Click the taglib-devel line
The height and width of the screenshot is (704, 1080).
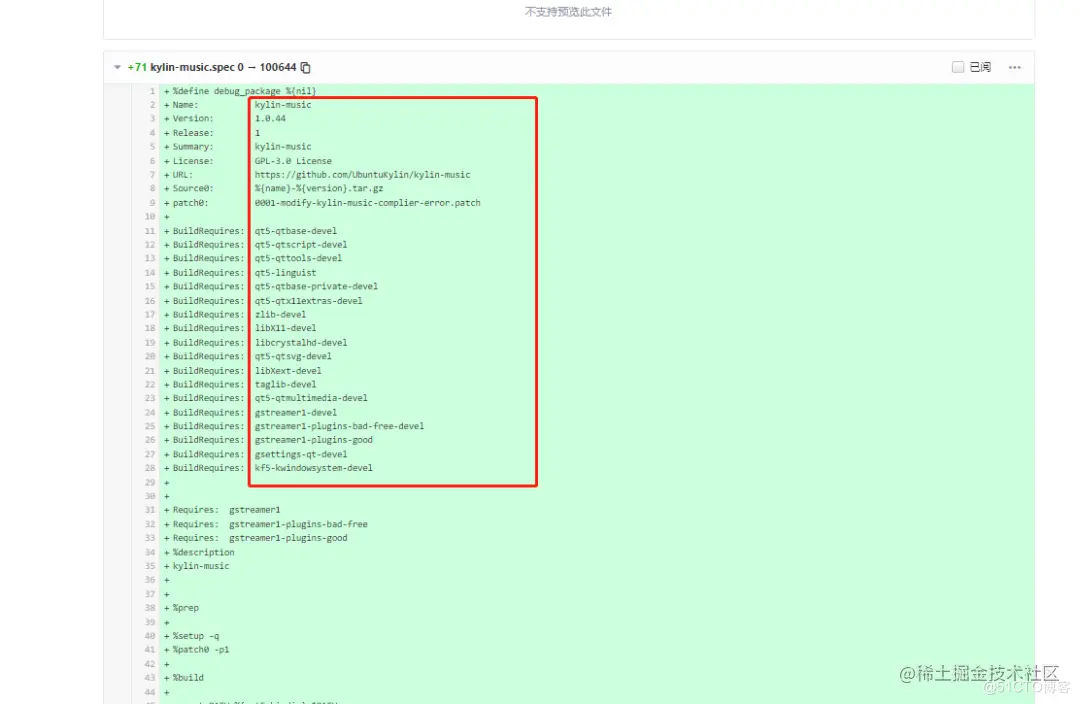tap(240, 384)
